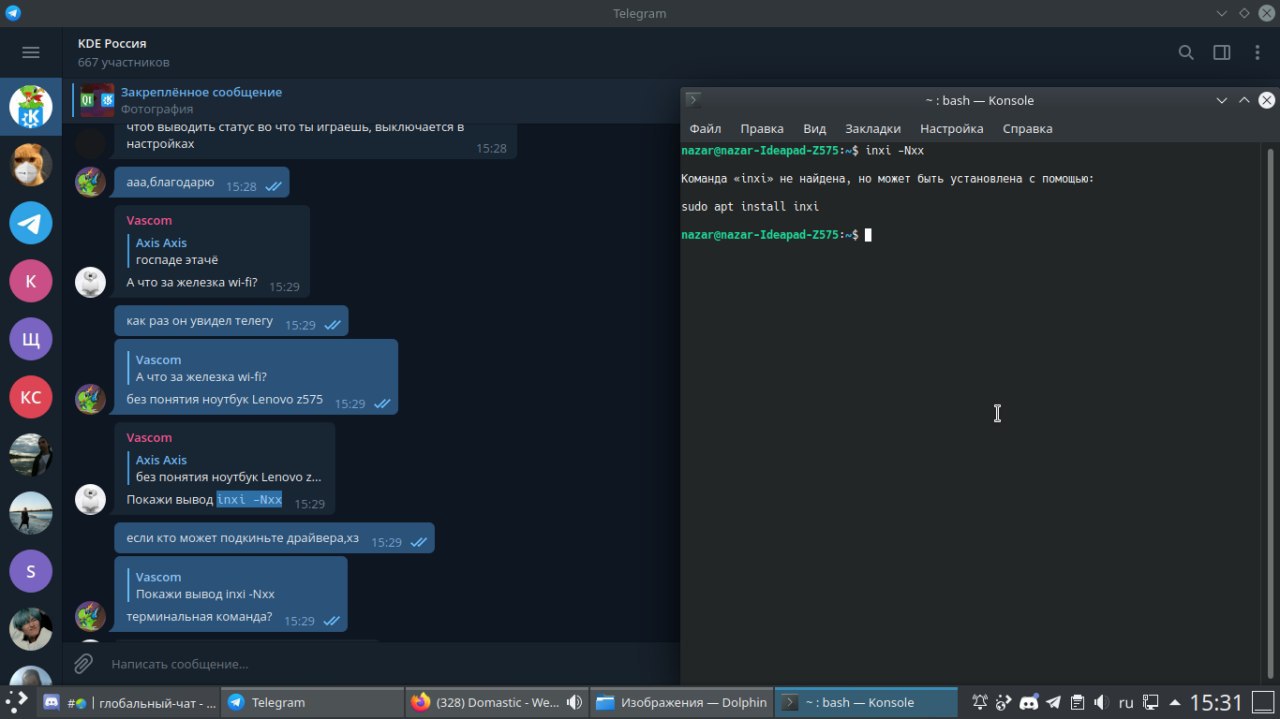Click the pinned message photo thumbnail
Image resolution: width=1280 pixels, height=719 pixels.
97,100
